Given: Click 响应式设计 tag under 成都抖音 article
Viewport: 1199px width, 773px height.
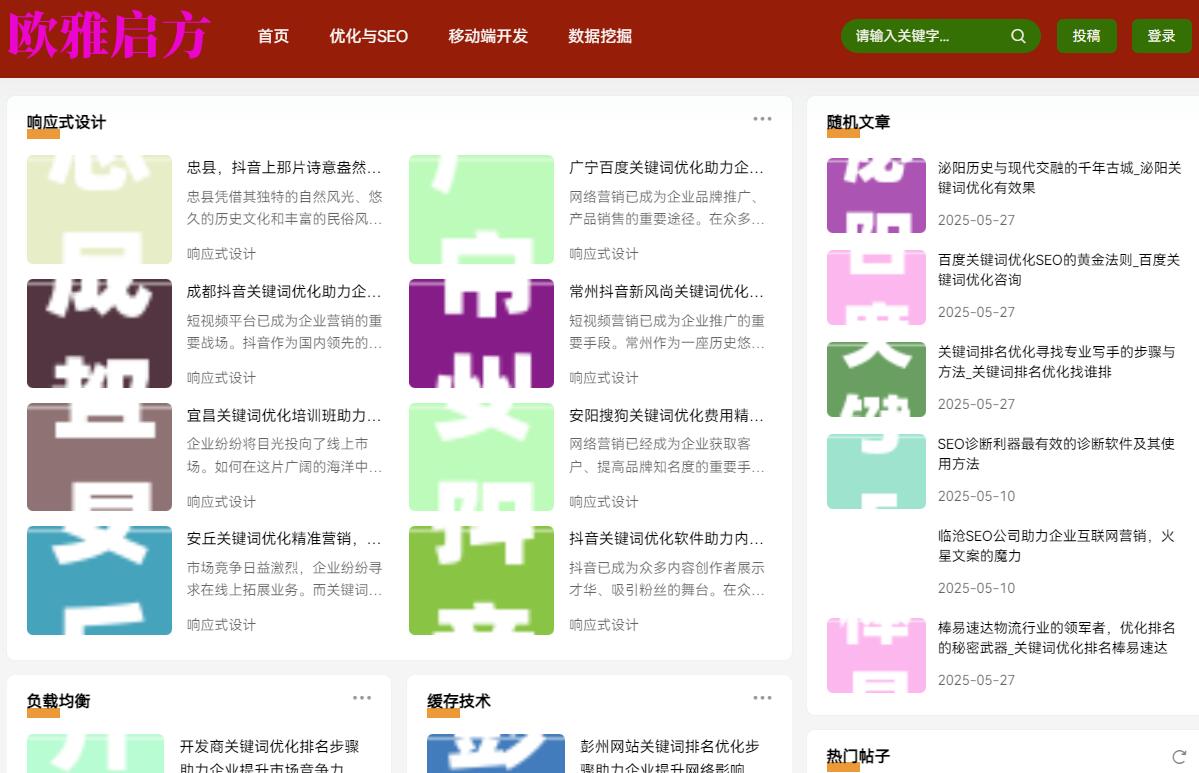Looking at the screenshot, I should click(221, 378).
